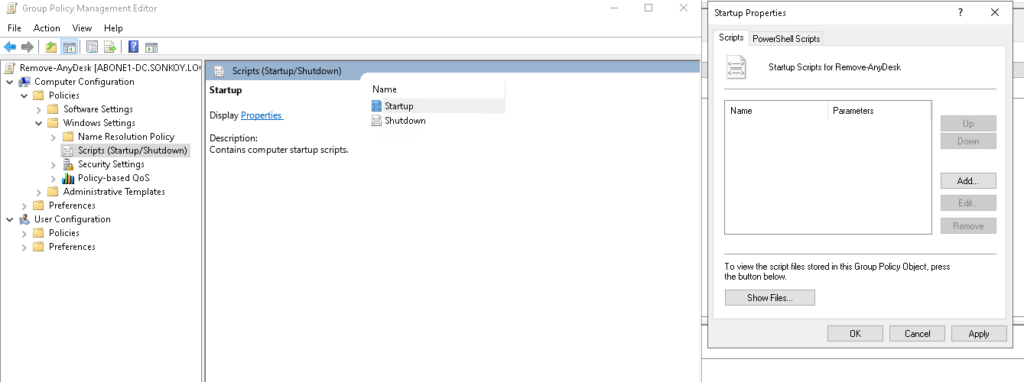The image size is (1024, 382).
Task: Select Windows Settings label in tree
Action: (x=99, y=123)
